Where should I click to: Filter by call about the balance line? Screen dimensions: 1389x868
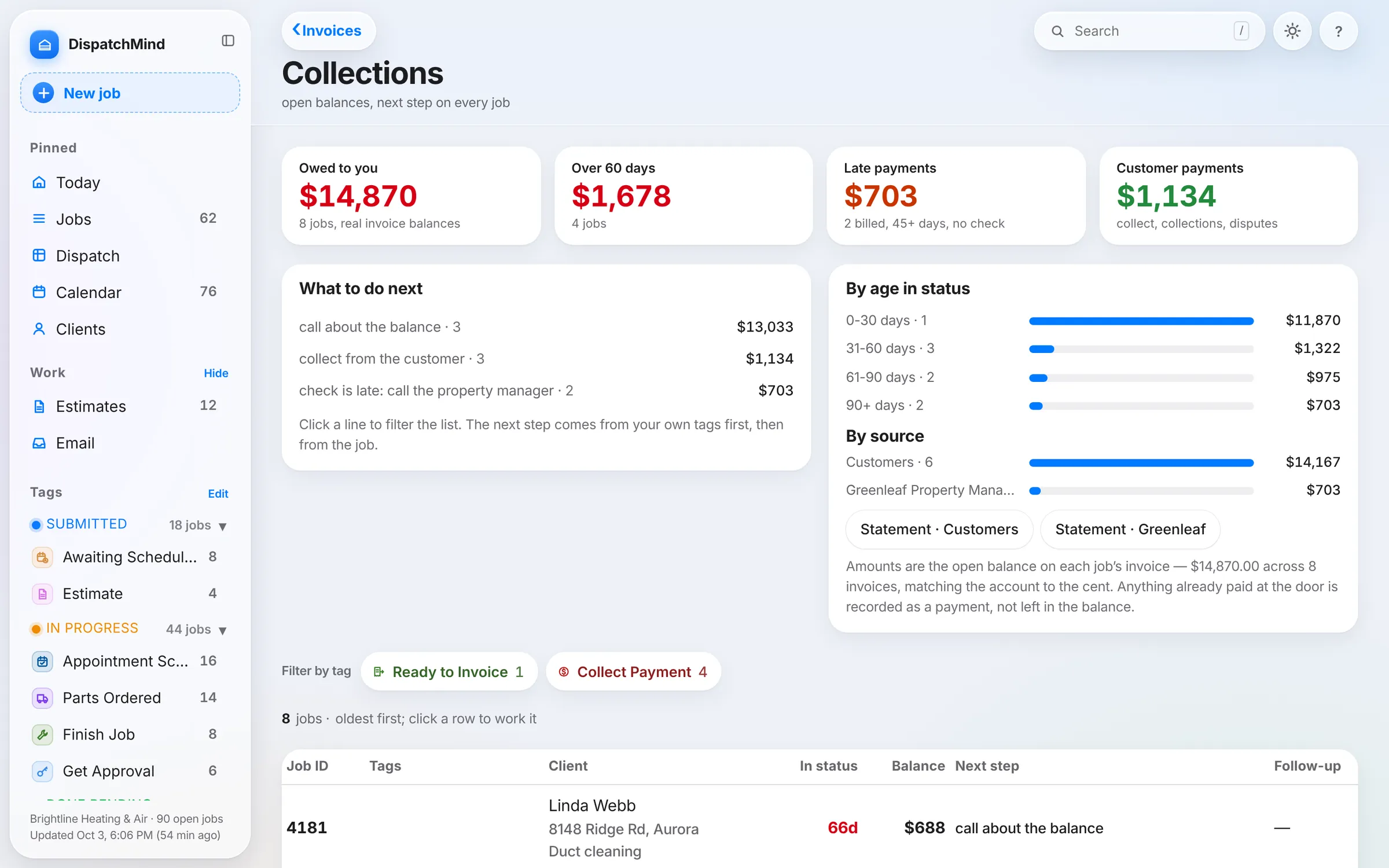point(546,327)
